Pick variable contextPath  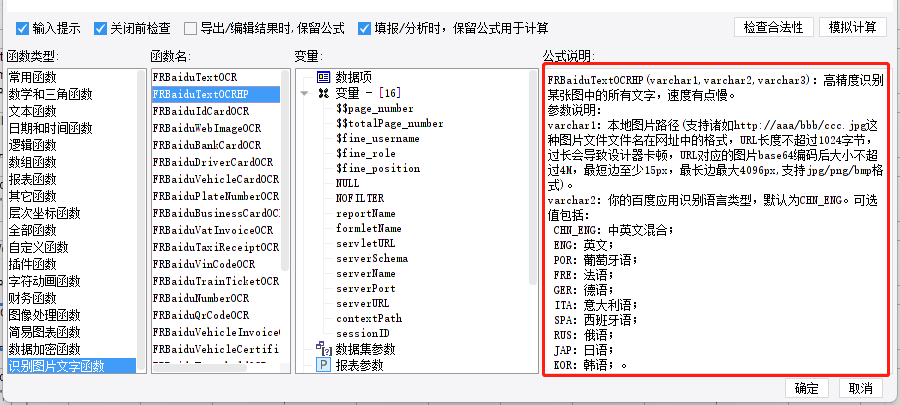(x=368, y=318)
